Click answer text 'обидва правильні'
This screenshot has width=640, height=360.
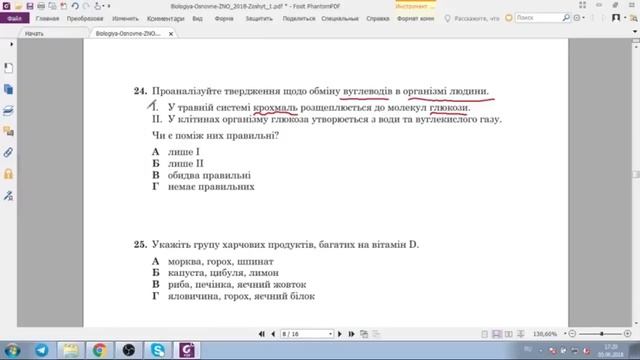[209, 175]
